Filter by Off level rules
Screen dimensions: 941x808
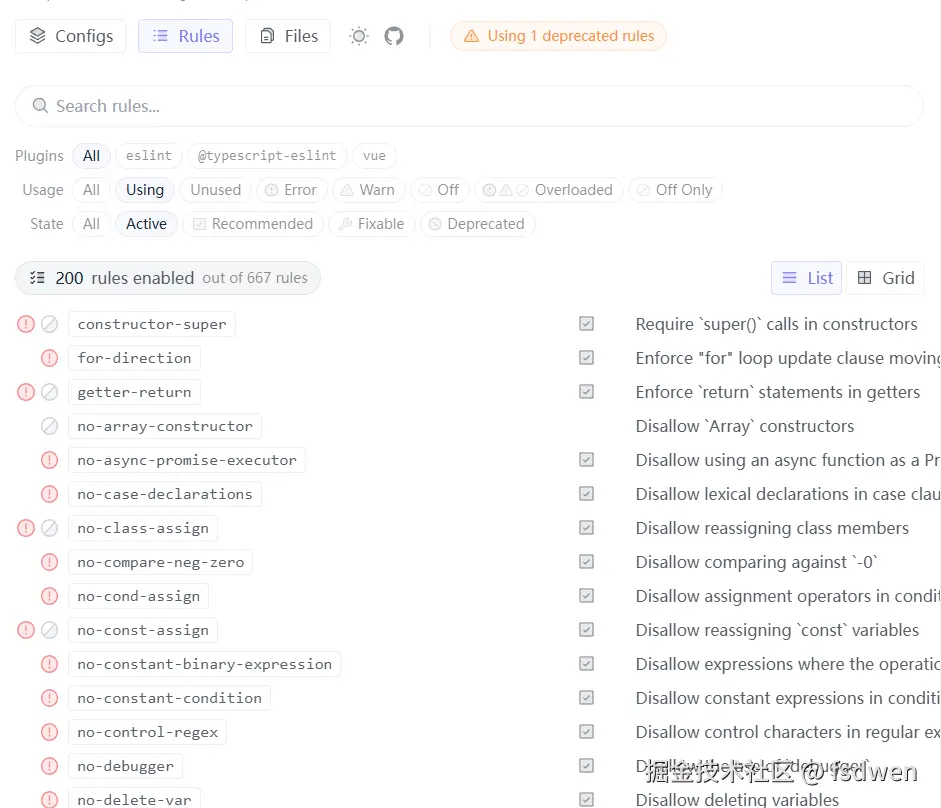point(440,190)
